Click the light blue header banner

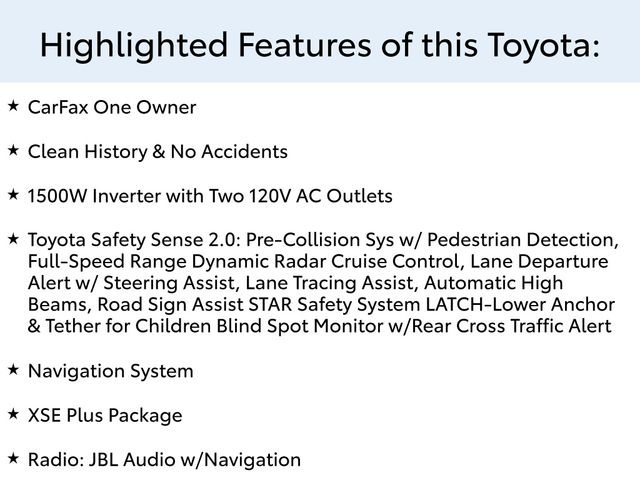[320, 41]
